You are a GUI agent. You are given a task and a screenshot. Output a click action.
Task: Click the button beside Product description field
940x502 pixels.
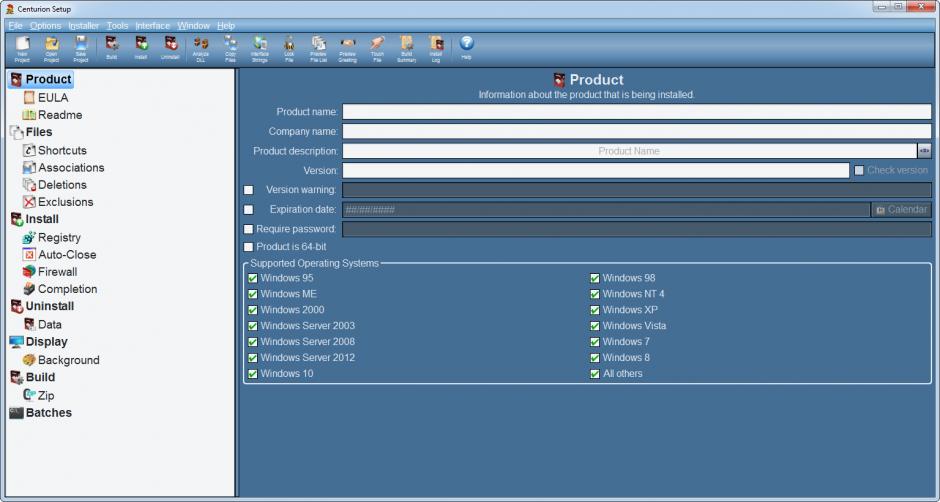tap(924, 151)
